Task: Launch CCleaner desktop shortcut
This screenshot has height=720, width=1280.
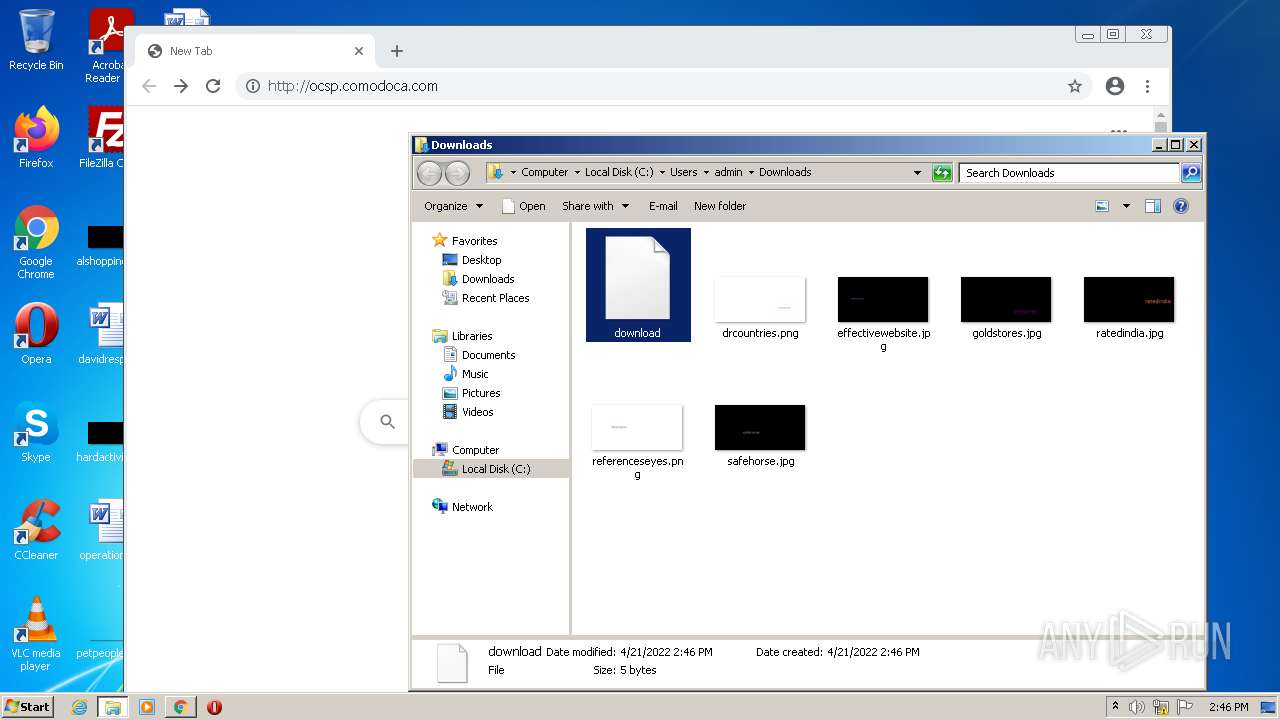Action: click(36, 530)
